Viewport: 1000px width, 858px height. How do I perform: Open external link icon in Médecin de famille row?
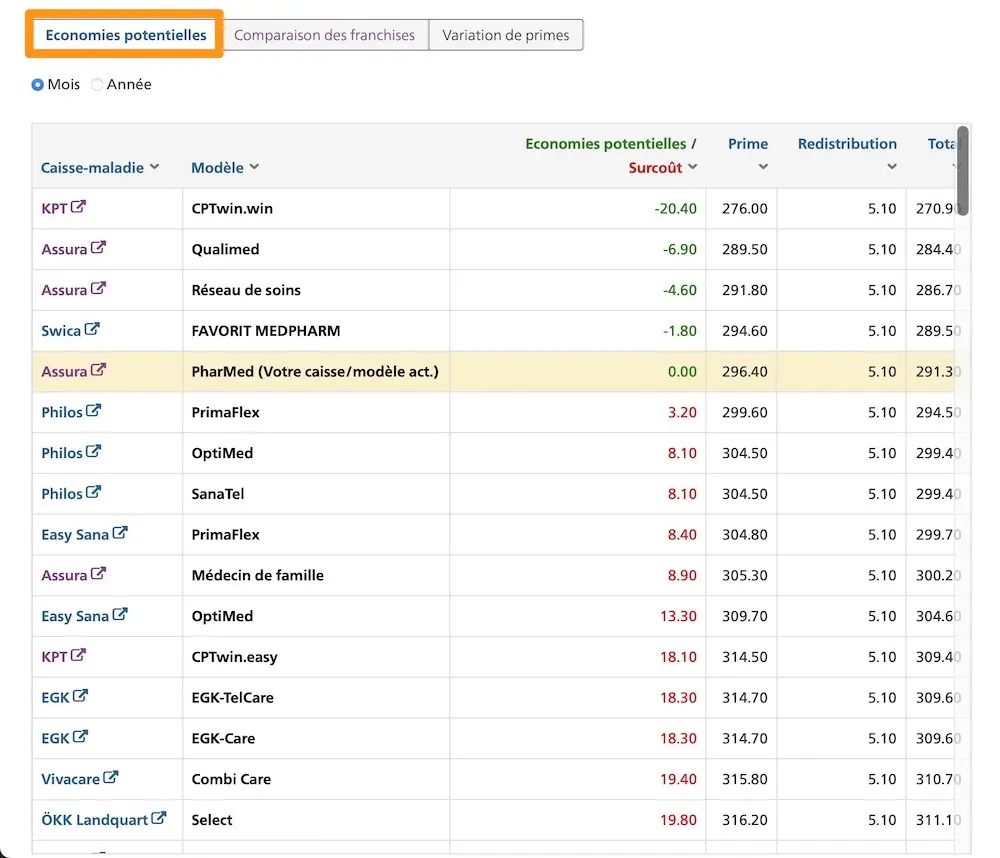tap(98, 573)
